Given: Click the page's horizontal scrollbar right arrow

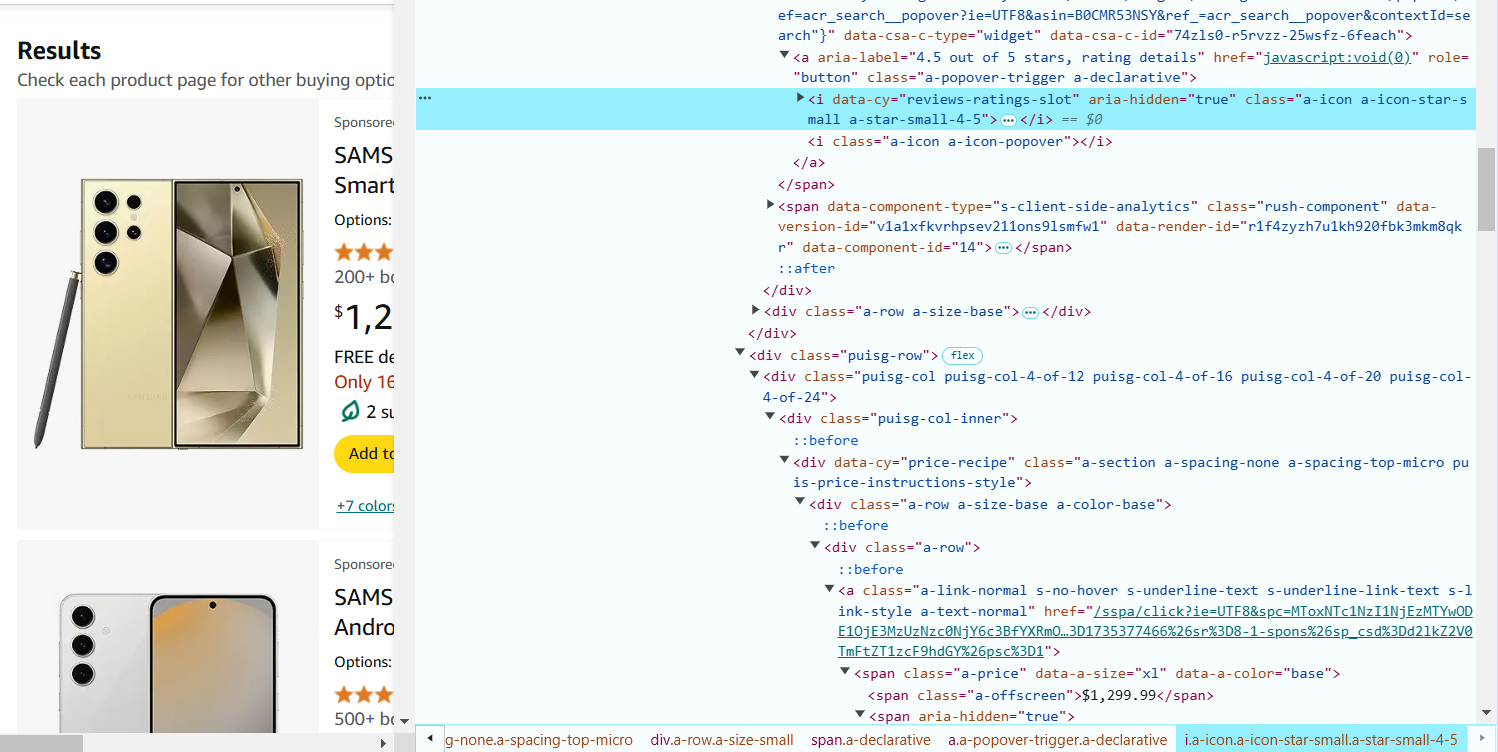Looking at the screenshot, I should (x=383, y=743).
